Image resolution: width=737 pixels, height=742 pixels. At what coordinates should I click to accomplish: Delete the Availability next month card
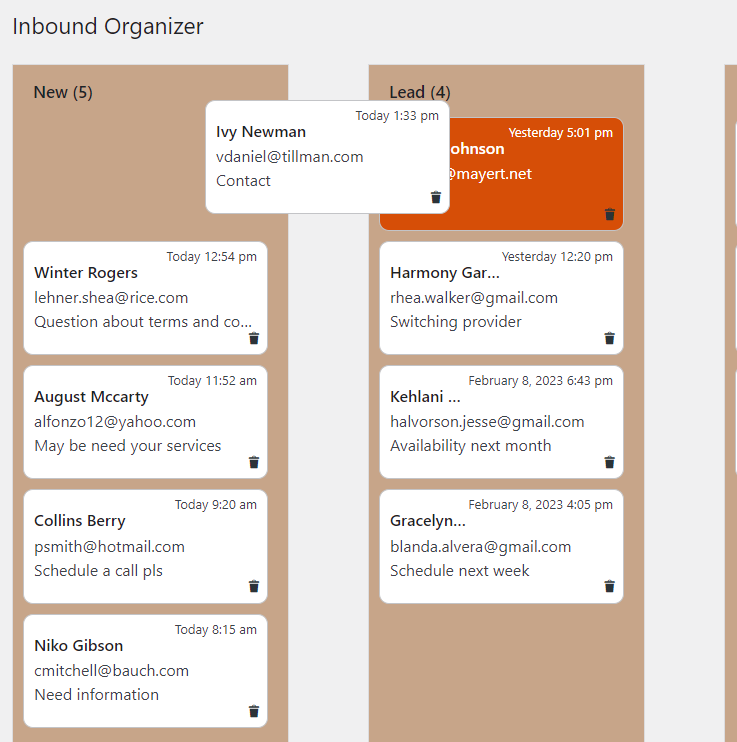609,463
